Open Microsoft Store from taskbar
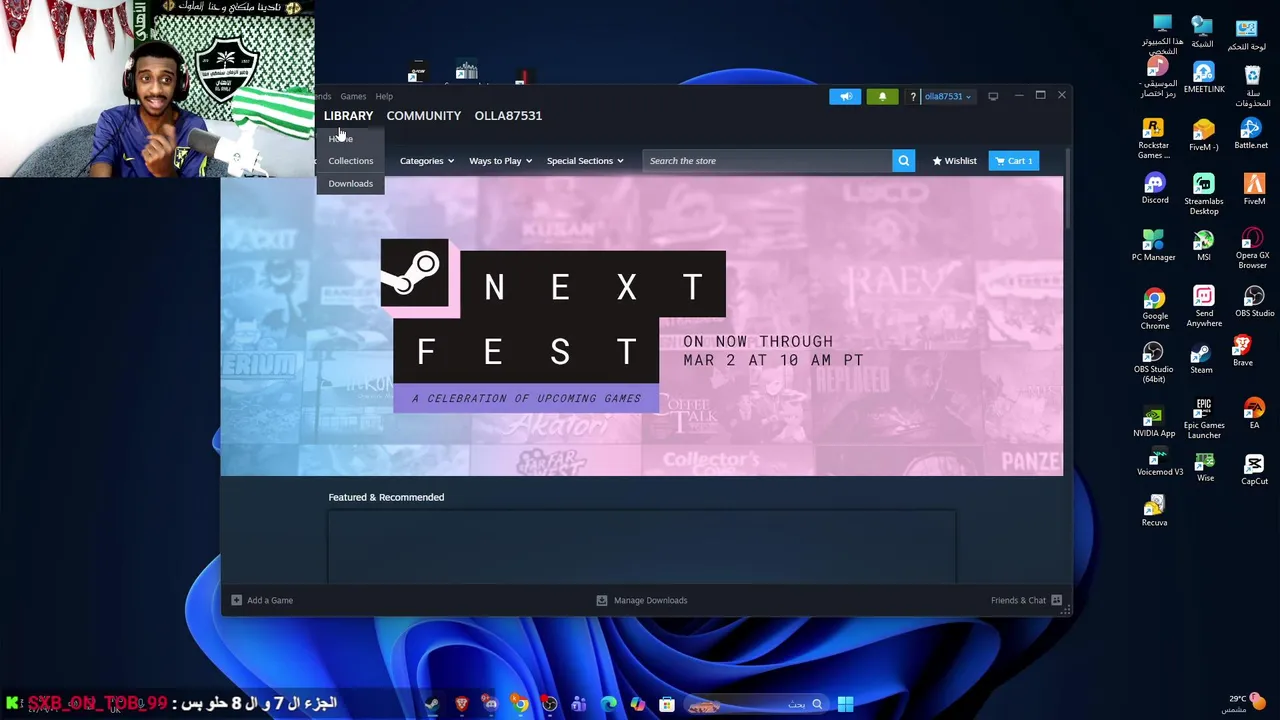The image size is (1280, 720). click(x=667, y=704)
